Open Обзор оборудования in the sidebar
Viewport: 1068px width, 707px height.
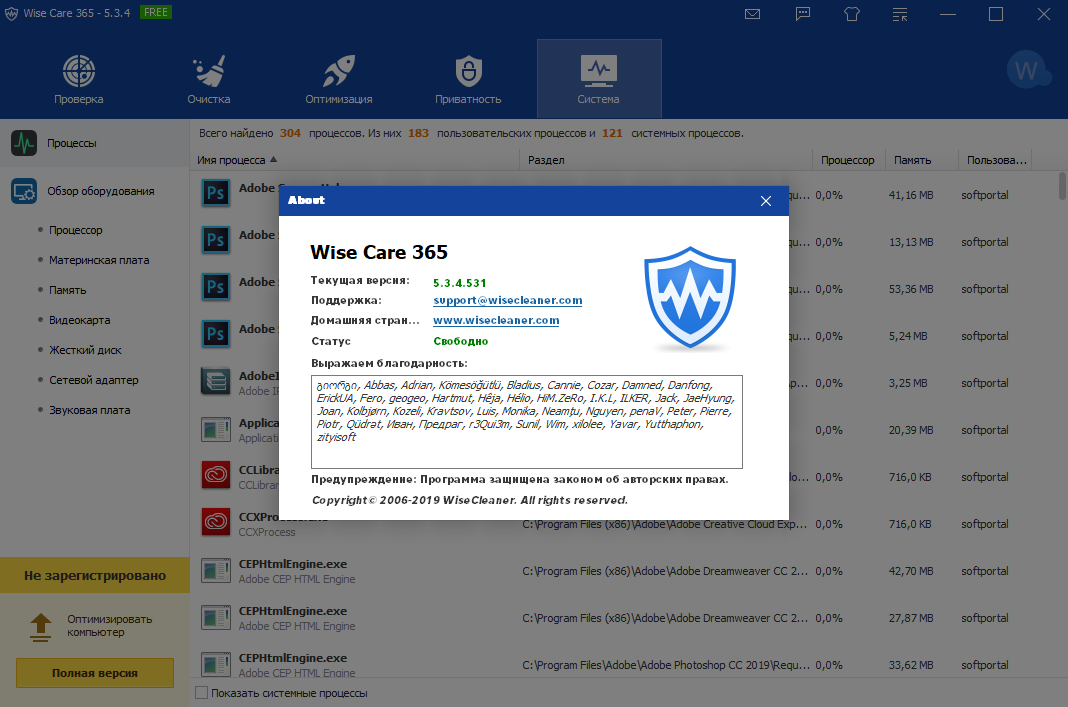95,191
